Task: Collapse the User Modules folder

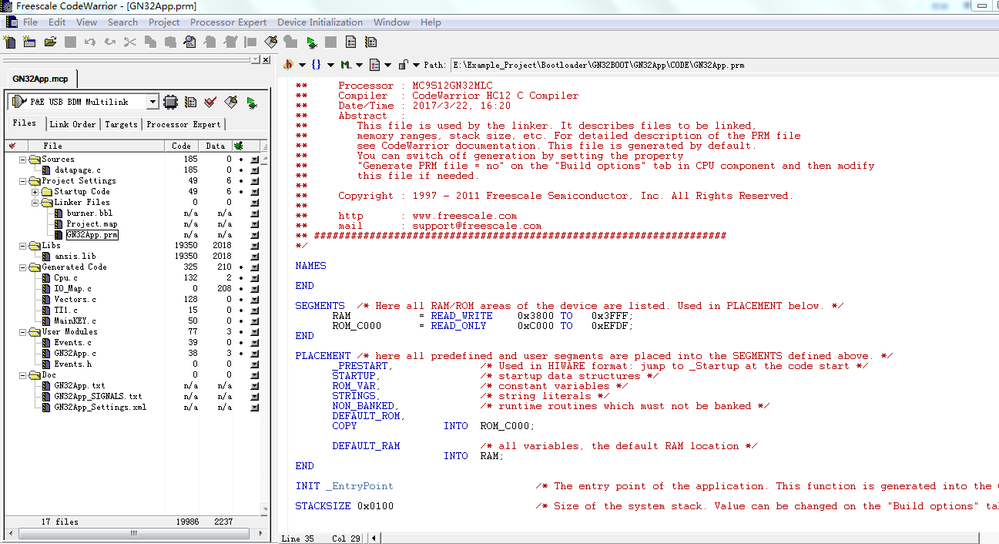Action: coord(22,332)
